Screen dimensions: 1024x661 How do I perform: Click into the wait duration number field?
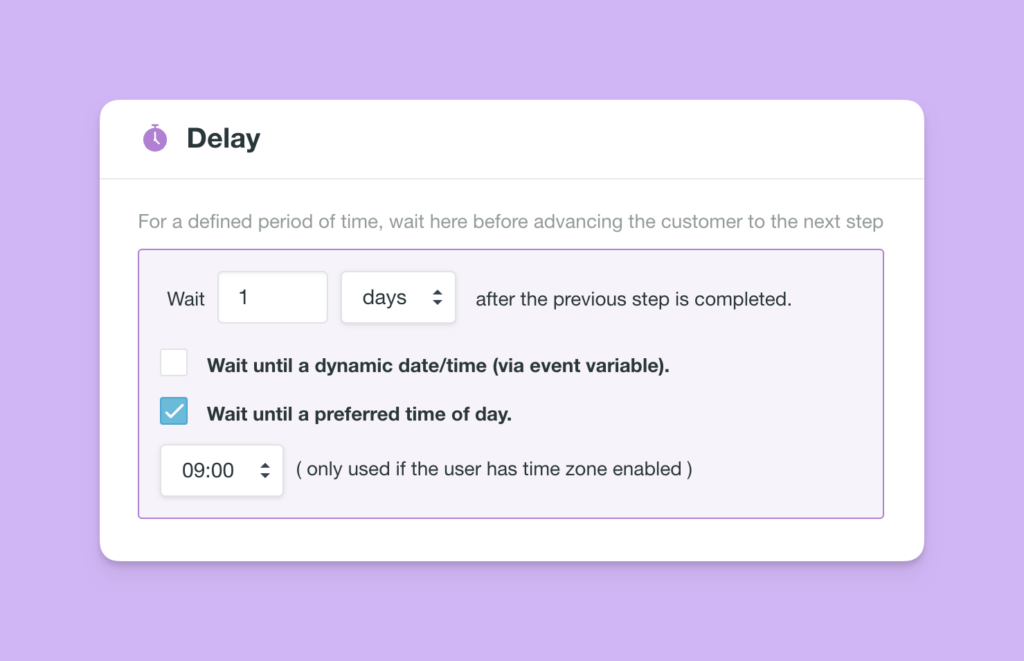click(272, 297)
